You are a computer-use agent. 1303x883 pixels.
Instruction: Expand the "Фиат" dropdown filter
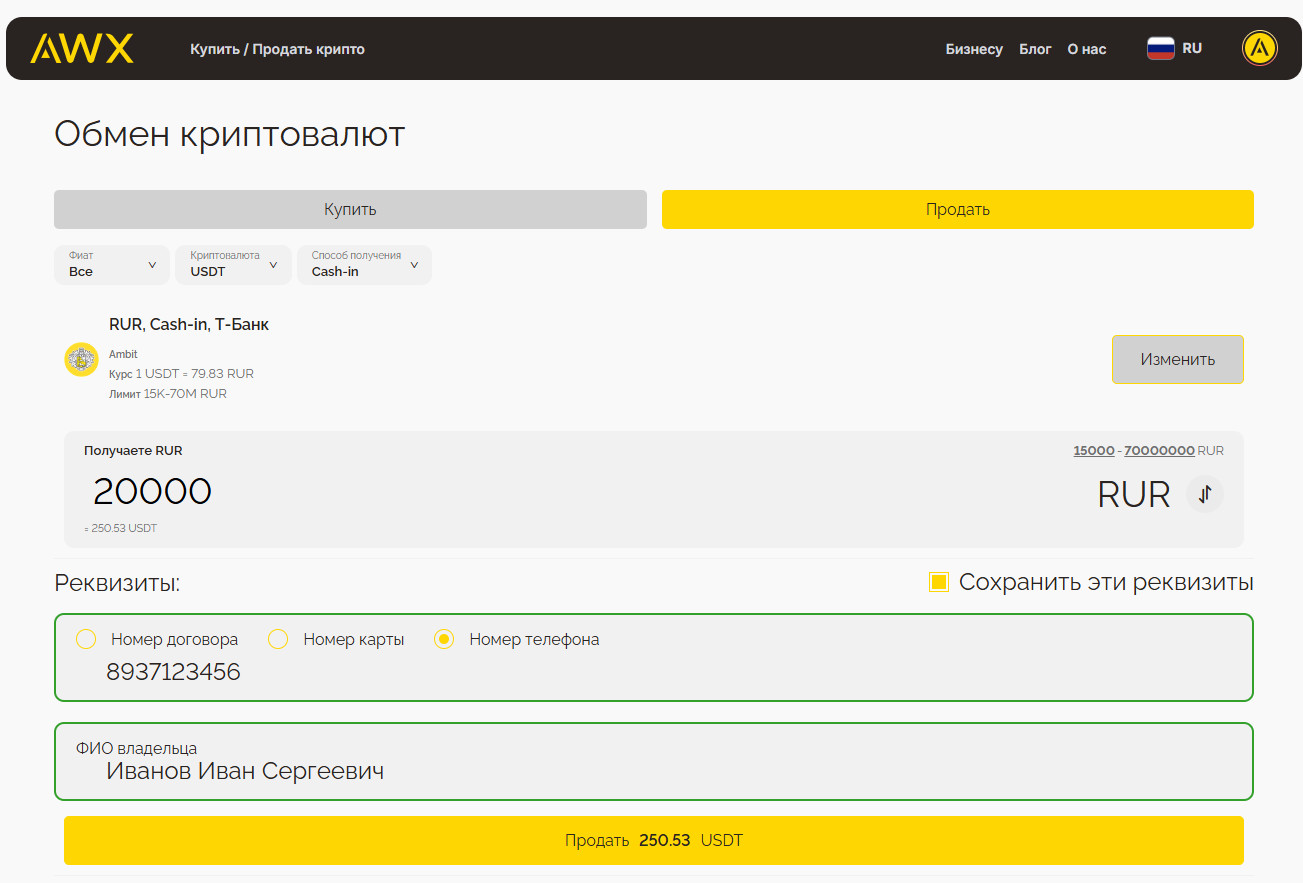click(x=112, y=265)
